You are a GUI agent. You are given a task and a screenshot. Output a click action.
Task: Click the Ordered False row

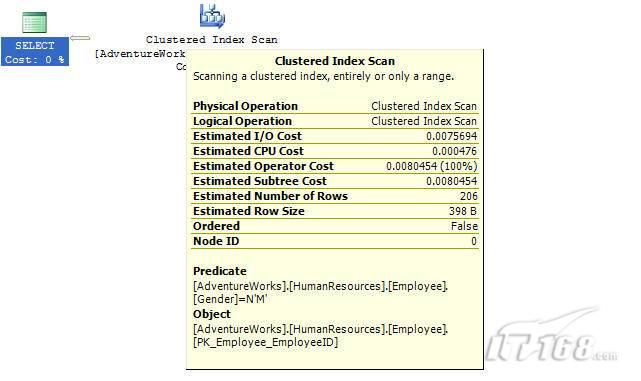click(x=335, y=226)
